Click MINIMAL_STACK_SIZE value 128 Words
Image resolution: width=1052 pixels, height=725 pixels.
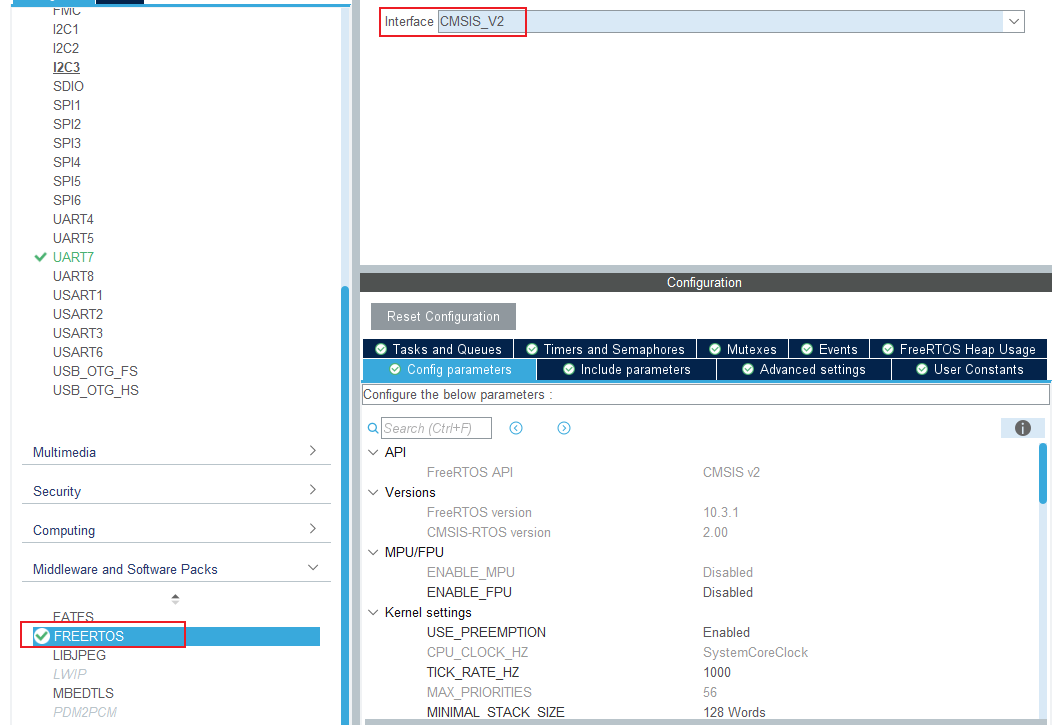[734, 712]
